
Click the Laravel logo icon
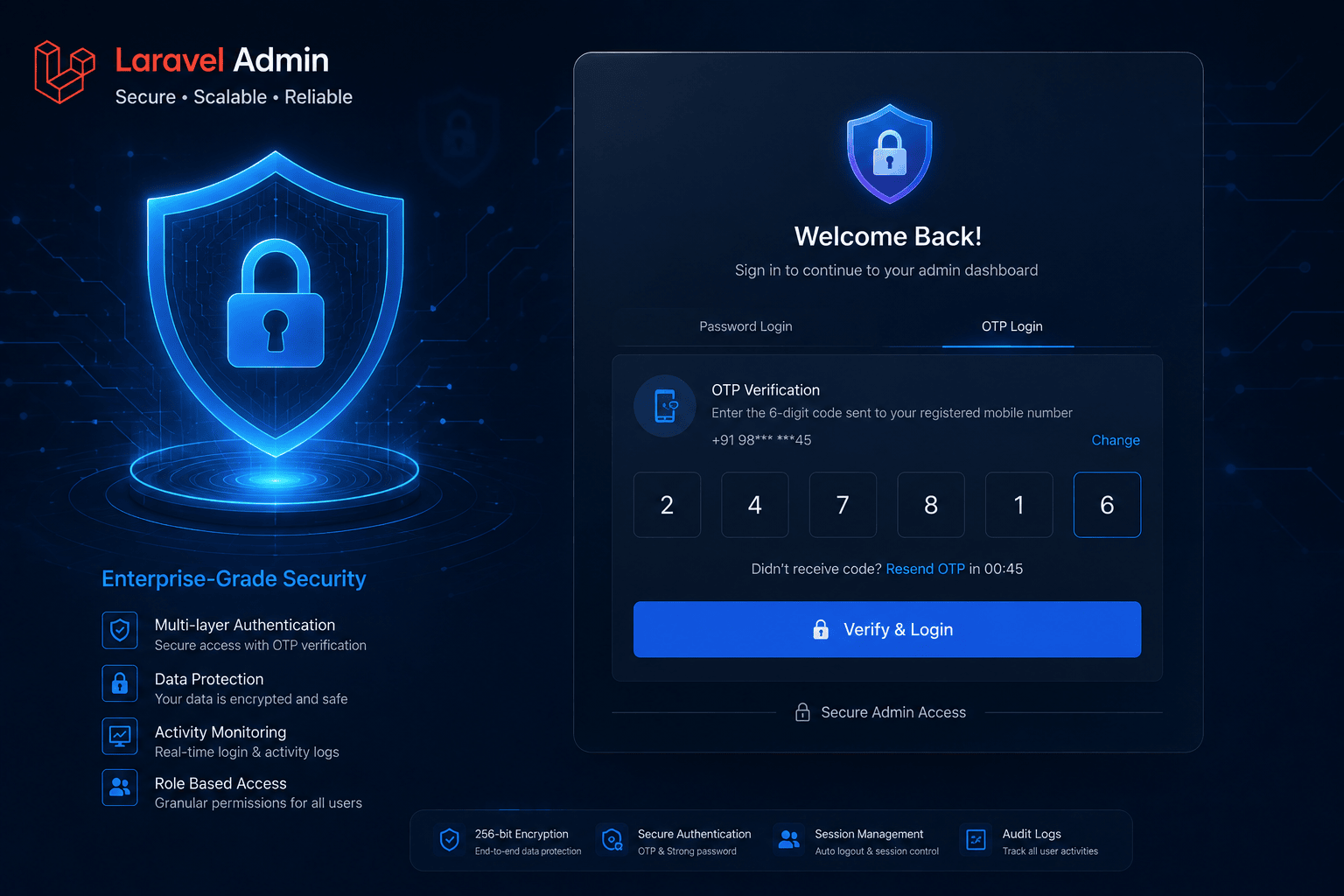point(64,72)
